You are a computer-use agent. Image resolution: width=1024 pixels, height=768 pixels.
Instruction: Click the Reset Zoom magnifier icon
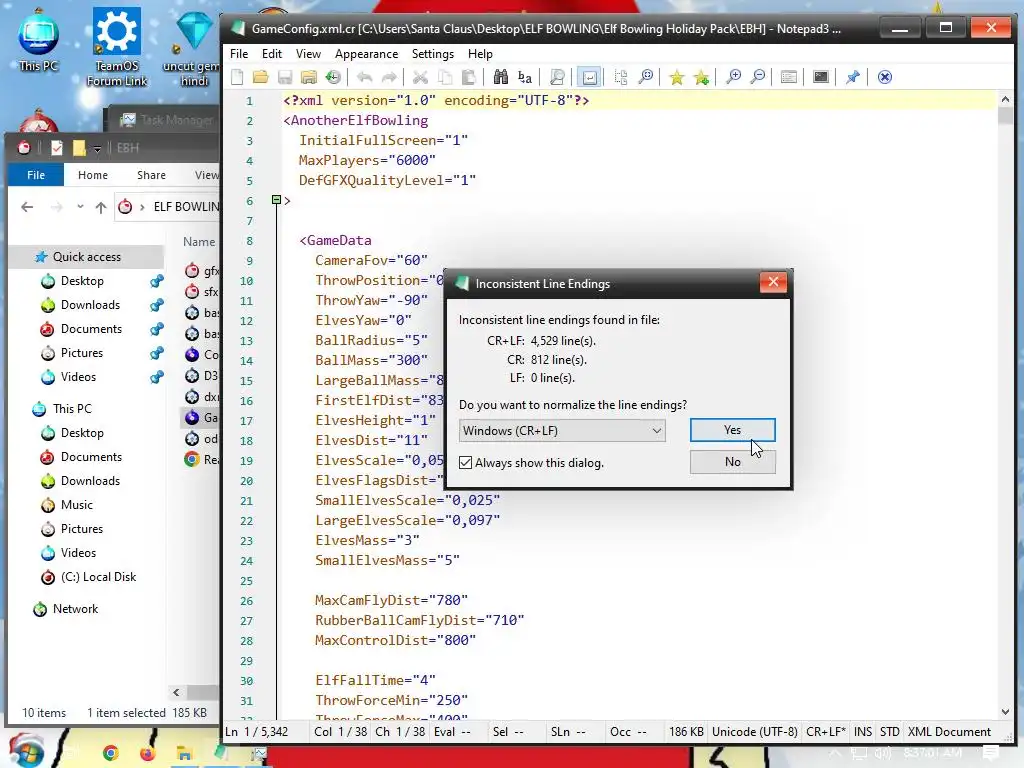(x=645, y=77)
